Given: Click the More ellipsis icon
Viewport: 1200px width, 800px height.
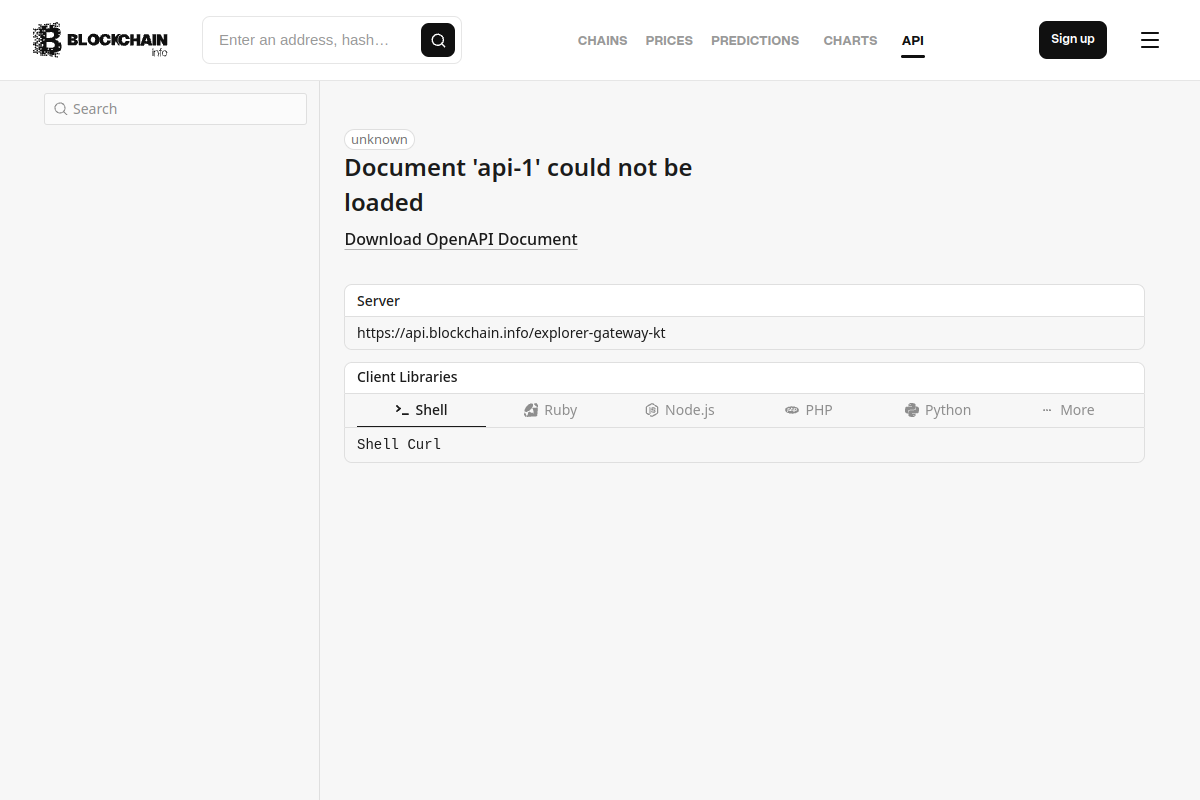Looking at the screenshot, I should (1047, 410).
